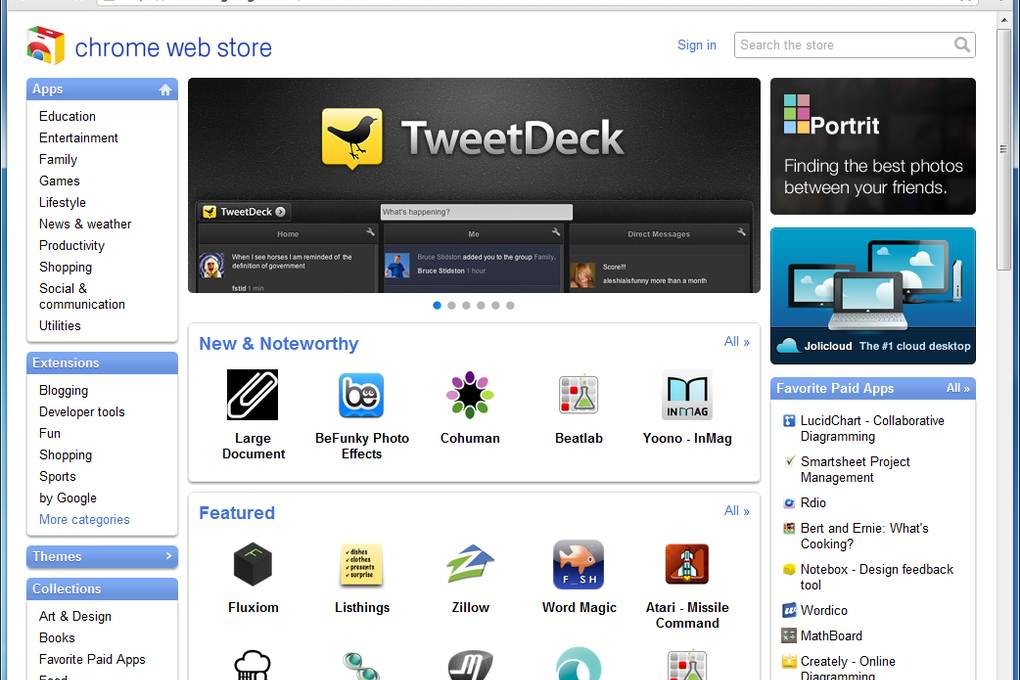
Task: Click the chrome web store title text
Action: tap(173, 48)
